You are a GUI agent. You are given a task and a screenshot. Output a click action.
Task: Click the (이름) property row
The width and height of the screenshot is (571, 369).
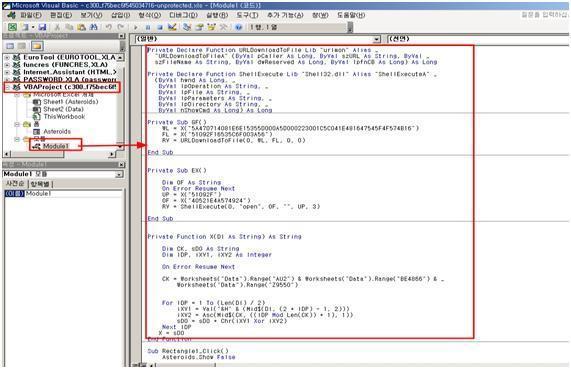14,194
